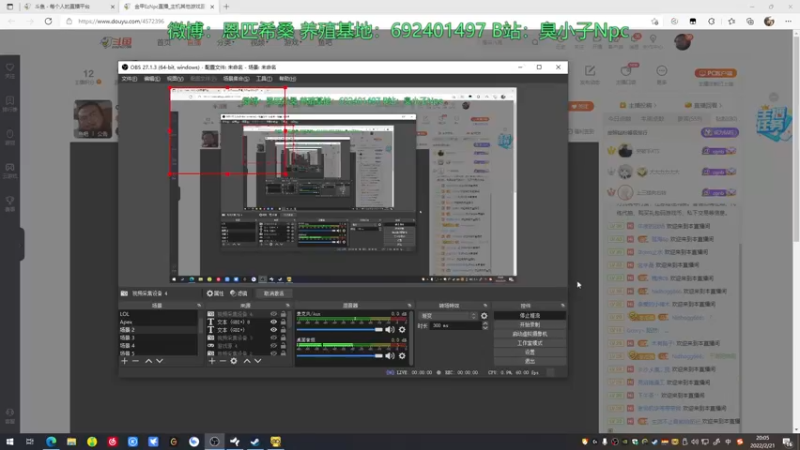Adjust transition duration stepper arrows
800x450 pixels.
click(x=485, y=326)
